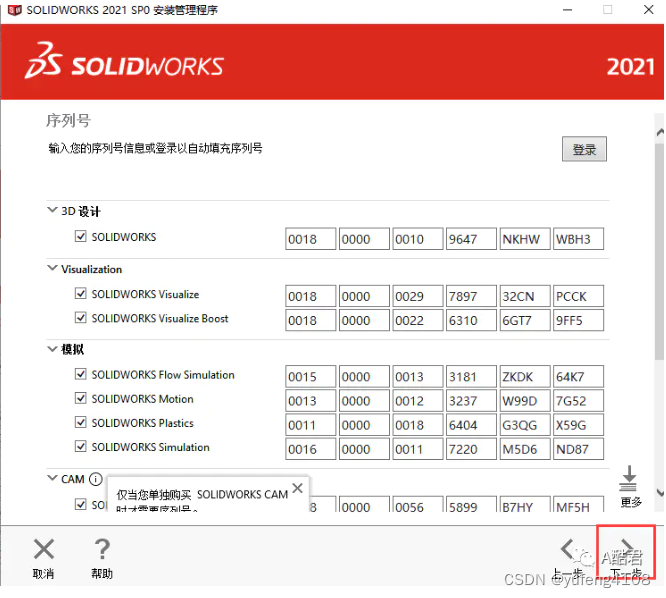Click SOLIDWORKS serial field NKHW

pos(525,239)
